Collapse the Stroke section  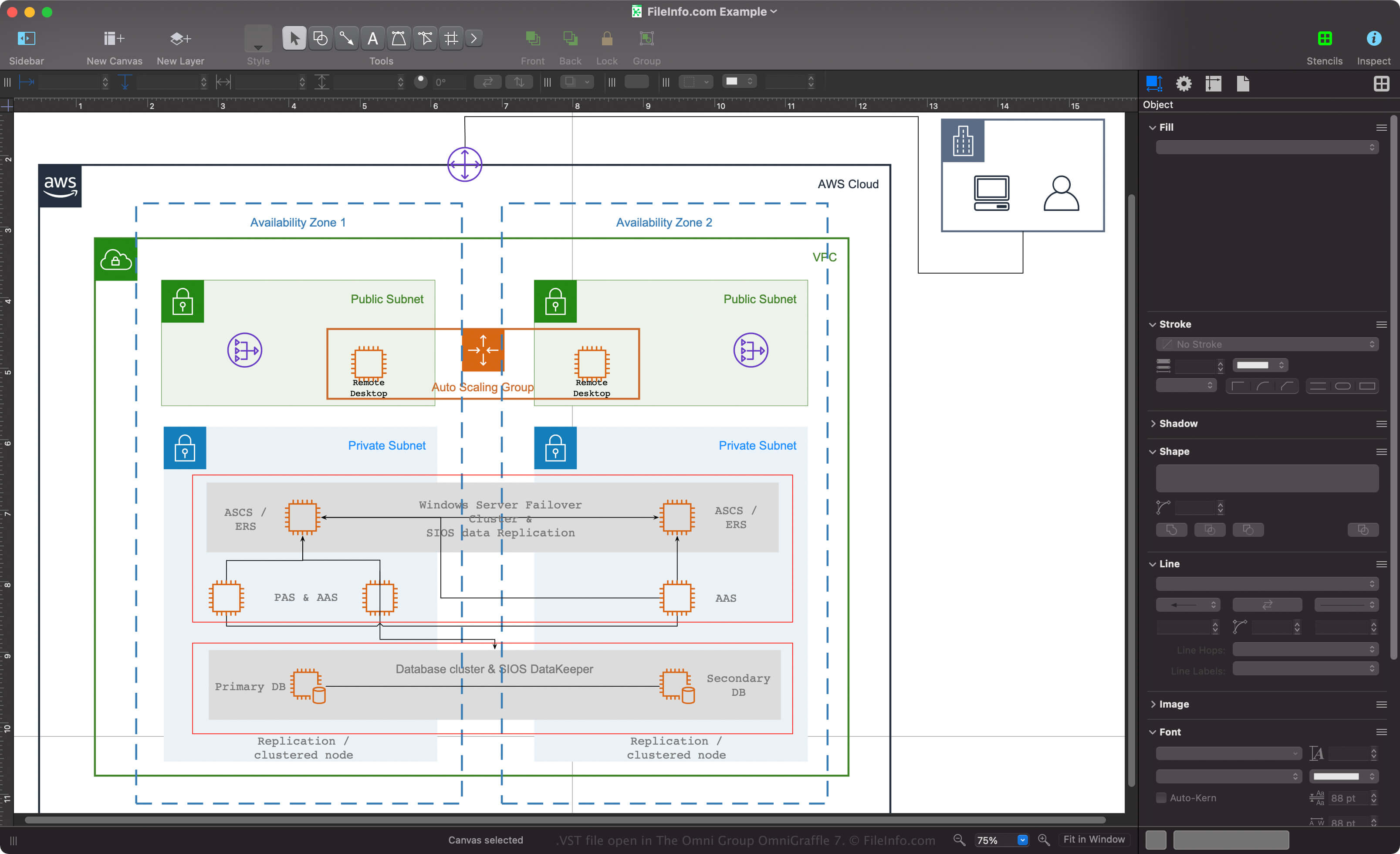[x=1152, y=325]
